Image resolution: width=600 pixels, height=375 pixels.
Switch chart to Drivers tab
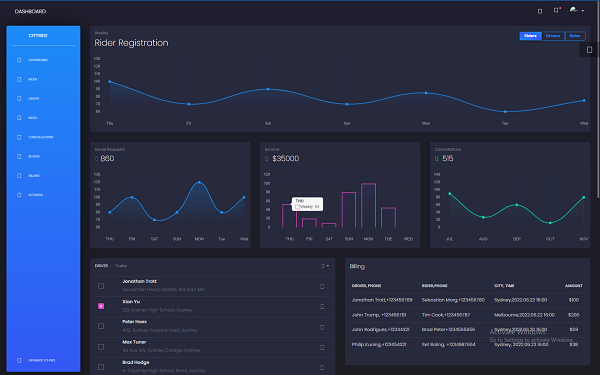(x=553, y=36)
